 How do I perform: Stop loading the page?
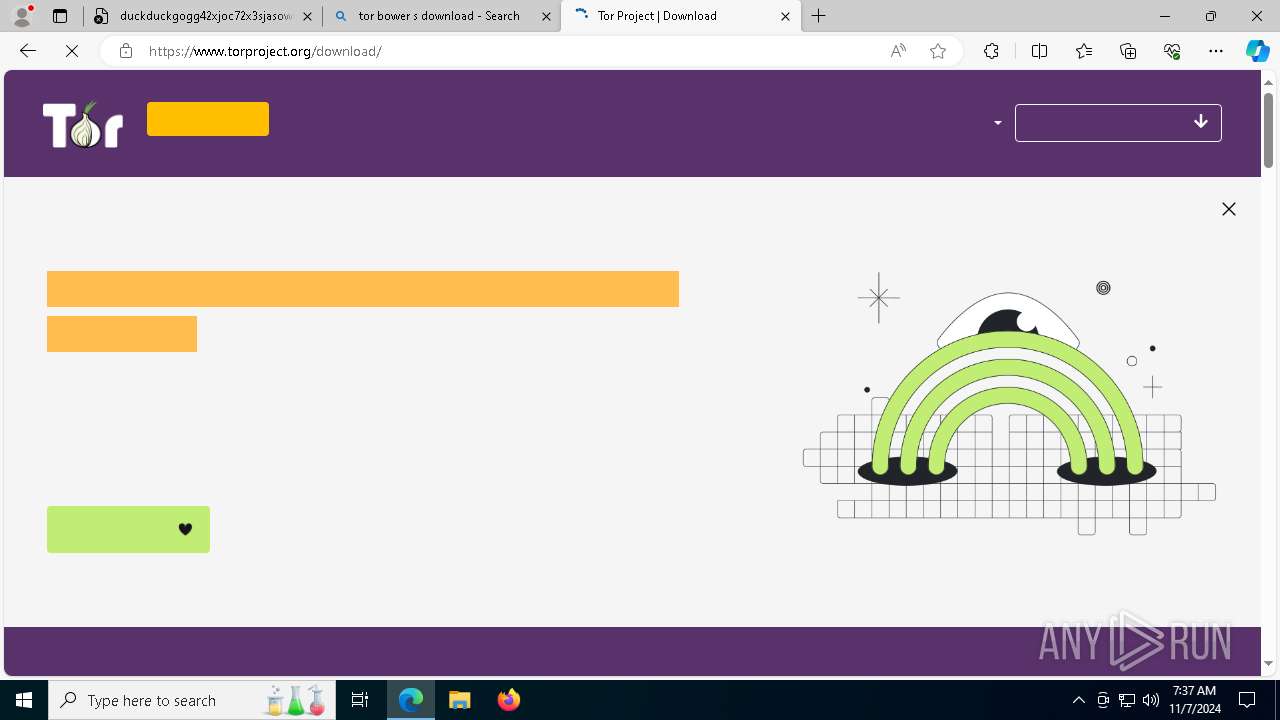72,51
